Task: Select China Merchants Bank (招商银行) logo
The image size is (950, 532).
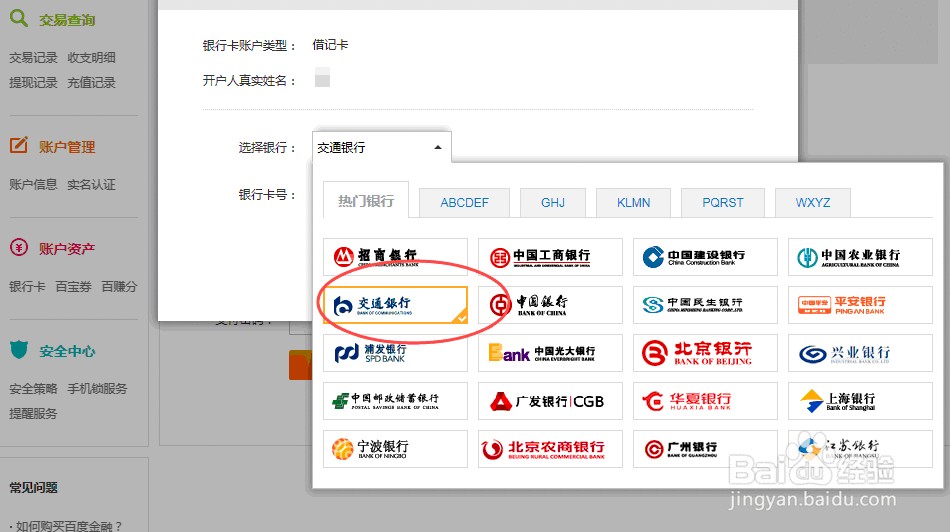Action: (395, 257)
